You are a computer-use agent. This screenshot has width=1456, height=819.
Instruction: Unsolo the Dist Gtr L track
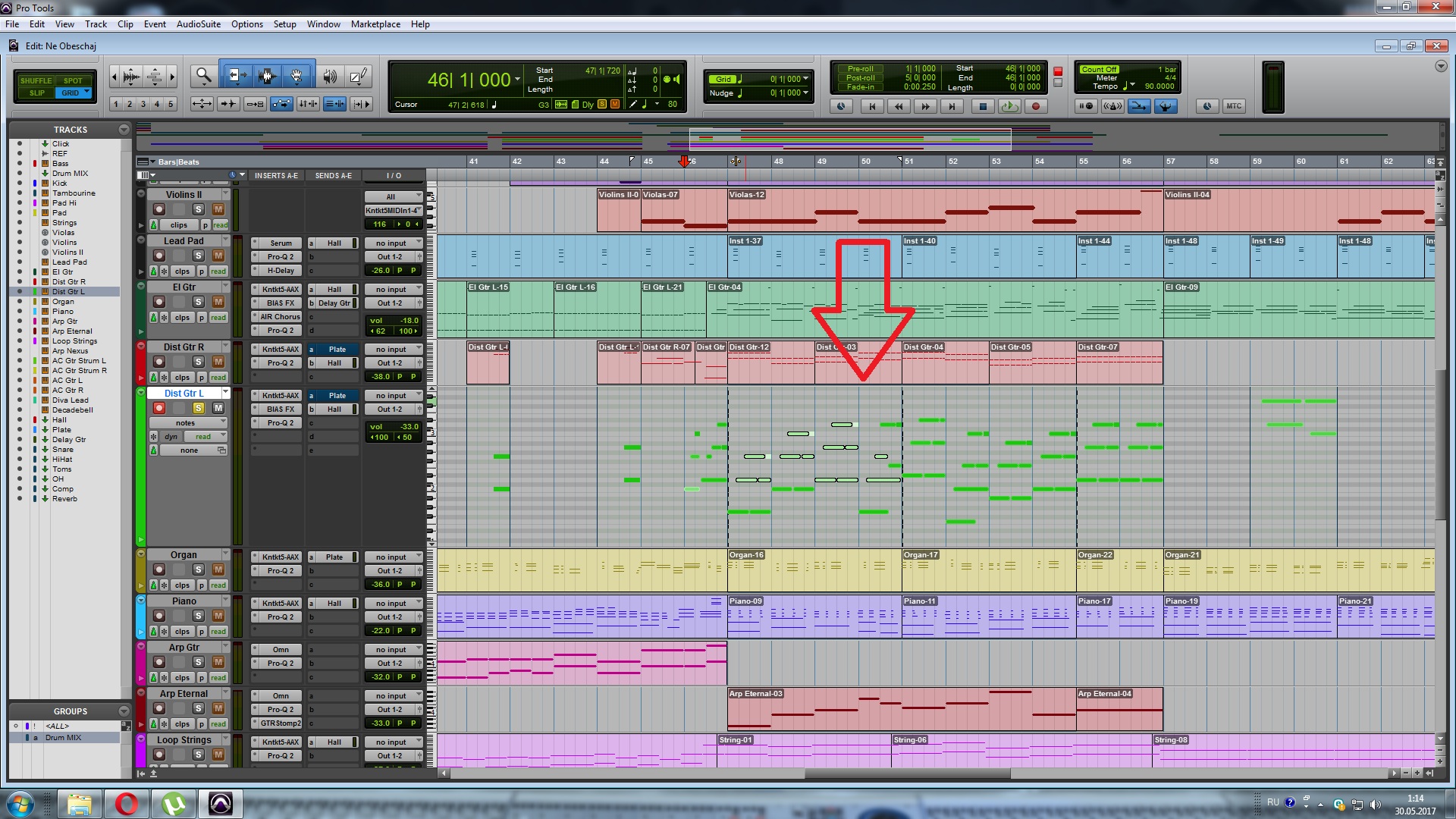click(198, 408)
